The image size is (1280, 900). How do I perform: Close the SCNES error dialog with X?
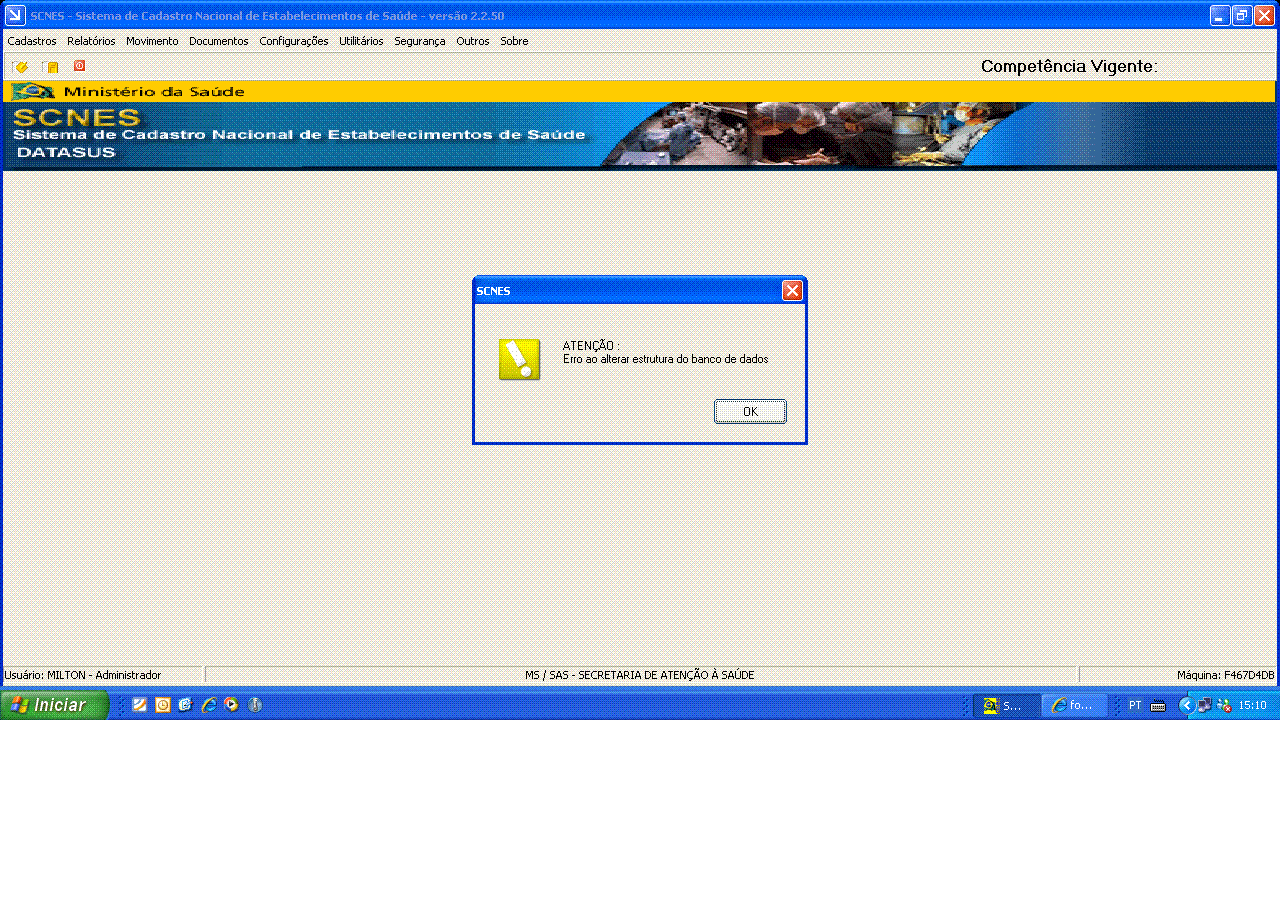click(x=792, y=291)
